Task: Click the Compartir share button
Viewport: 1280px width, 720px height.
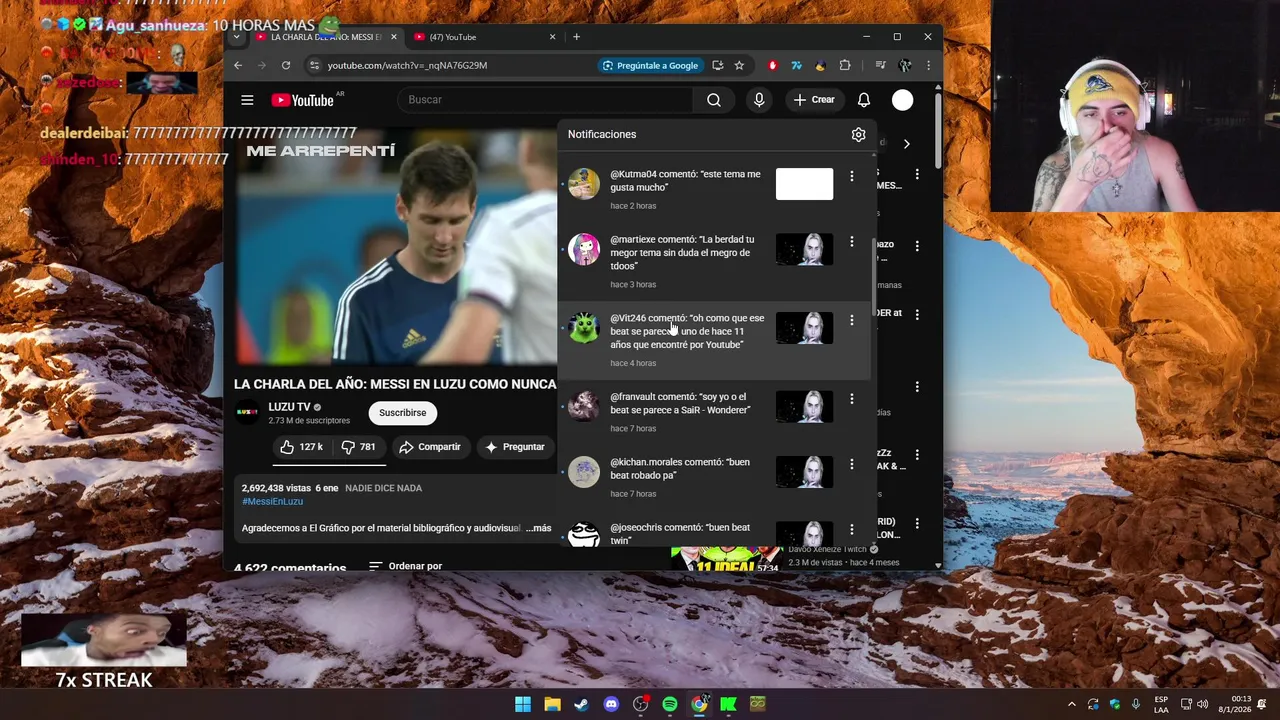Action: (x=430, y=447)
